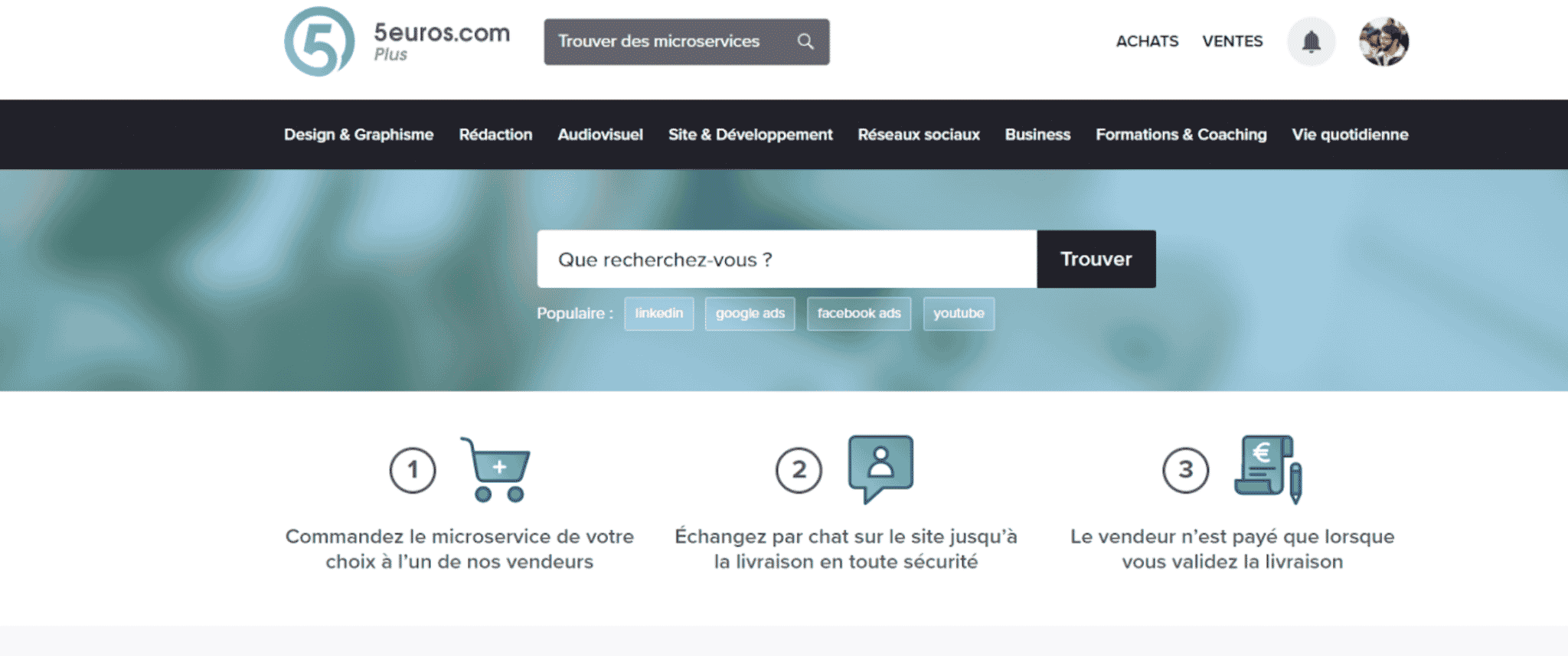Click the text 'Échangez par chat sur le site jusqu'à'

(846, 537)
